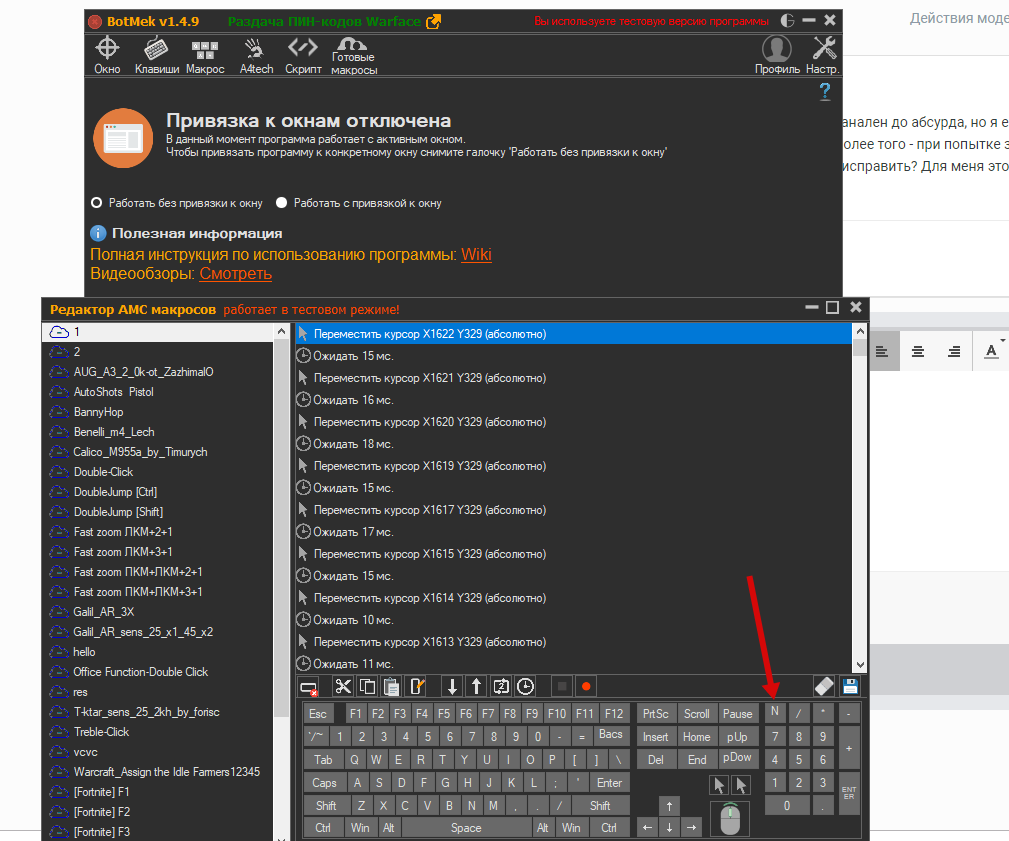1009x841 pixels.
Task: Open the Скрипт script section
Action: tap(303, 56)
